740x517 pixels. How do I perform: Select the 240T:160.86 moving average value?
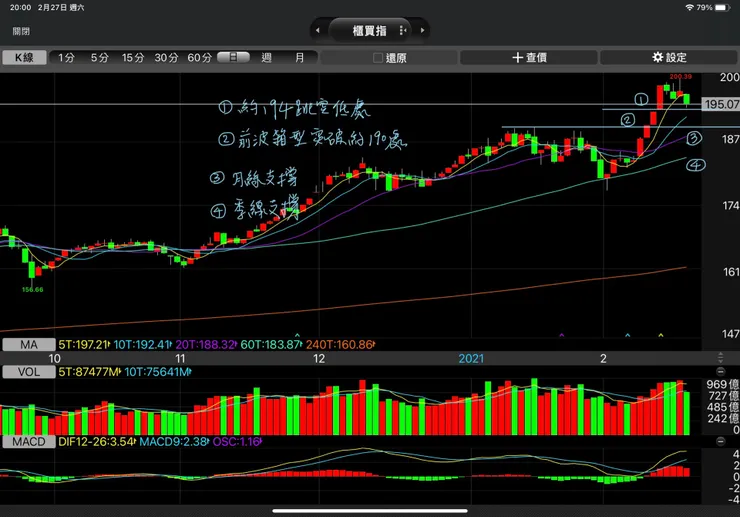(x=340, y=345)
